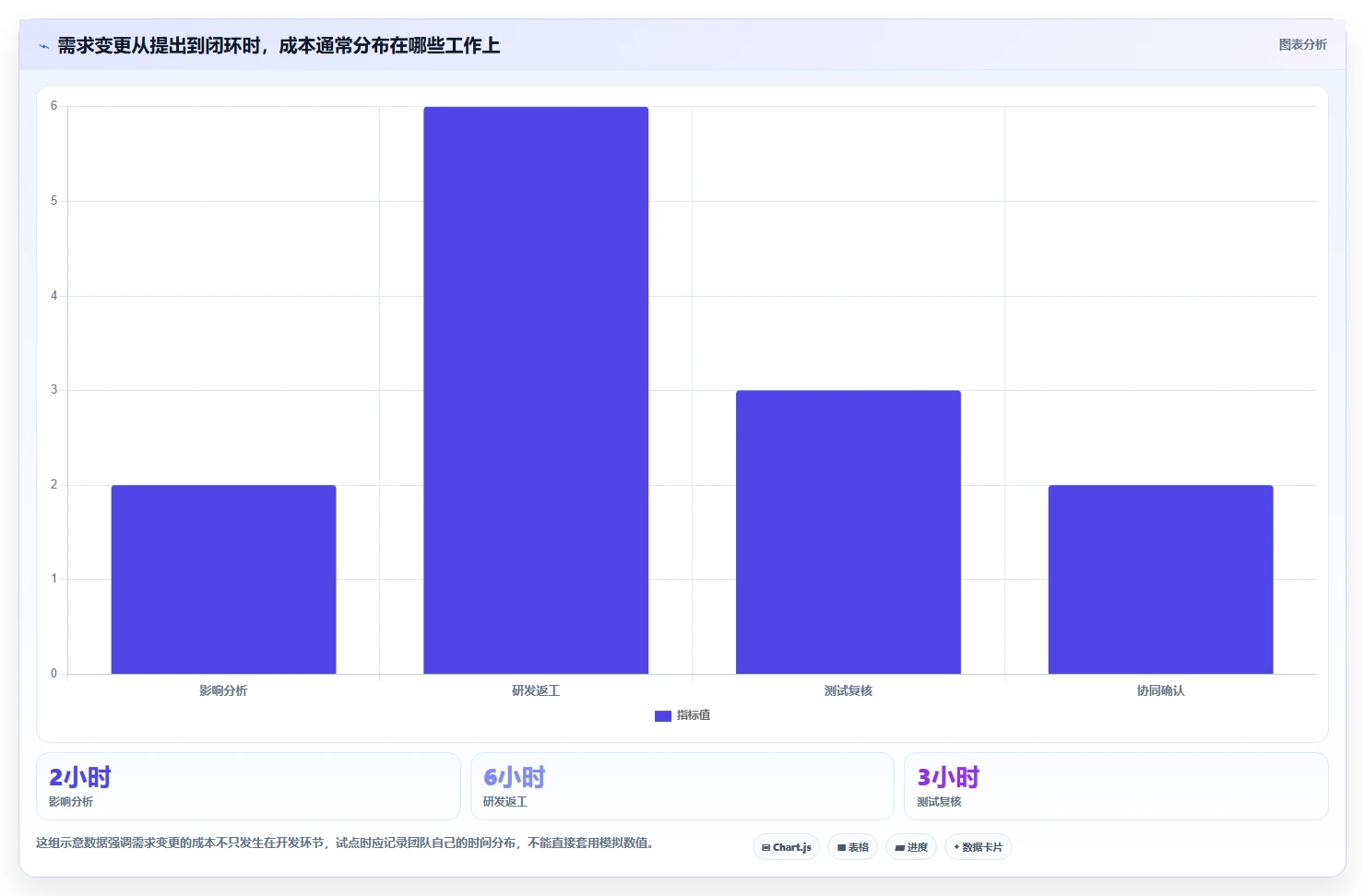Toggle the 指标值 legend color box
This screenshot has width=1365, height=896.
(662, 715)
